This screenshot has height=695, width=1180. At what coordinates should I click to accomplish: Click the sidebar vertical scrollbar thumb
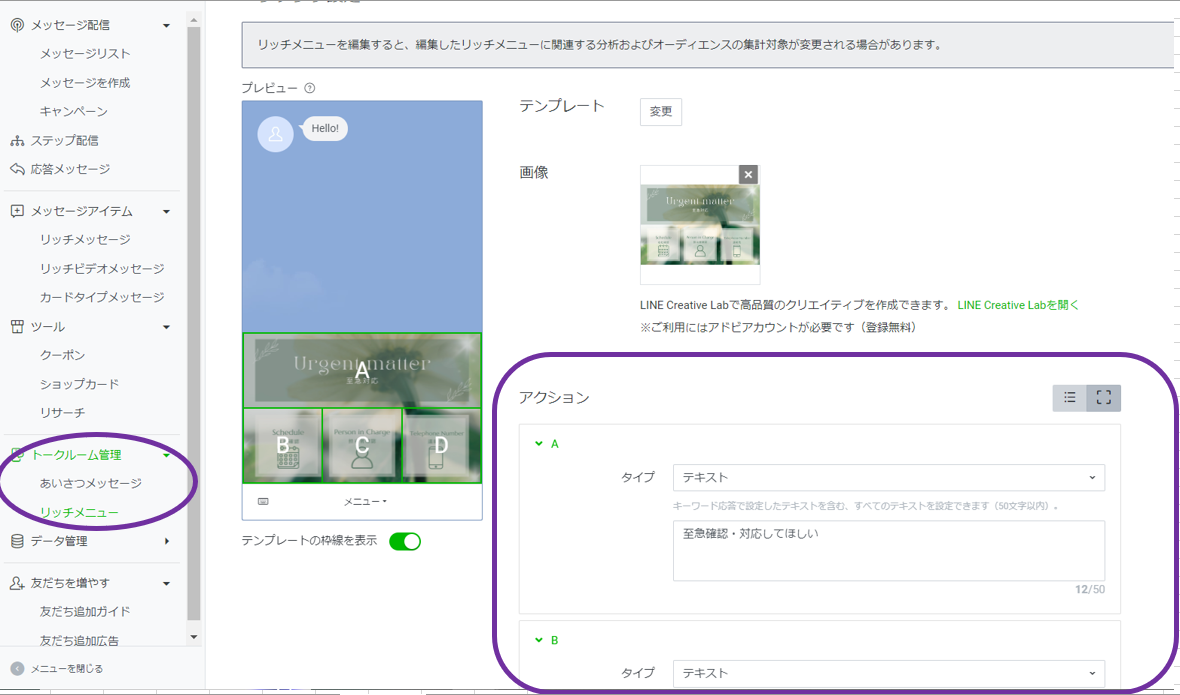(x=193, y=323)
